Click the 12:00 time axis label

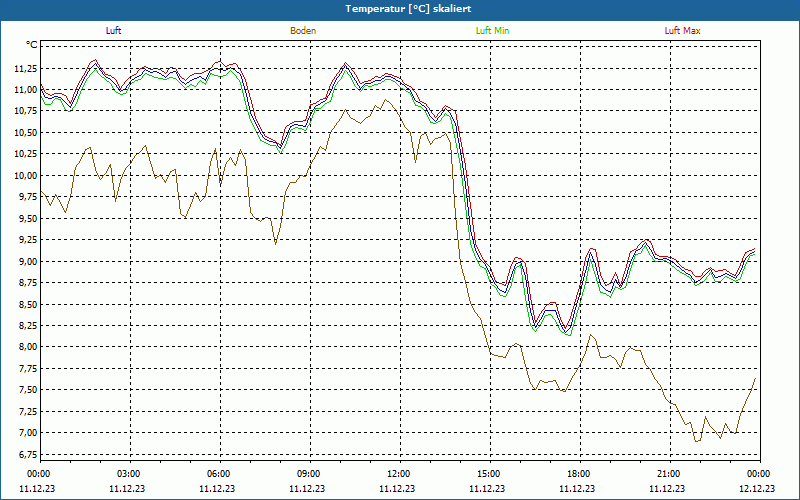400,474
